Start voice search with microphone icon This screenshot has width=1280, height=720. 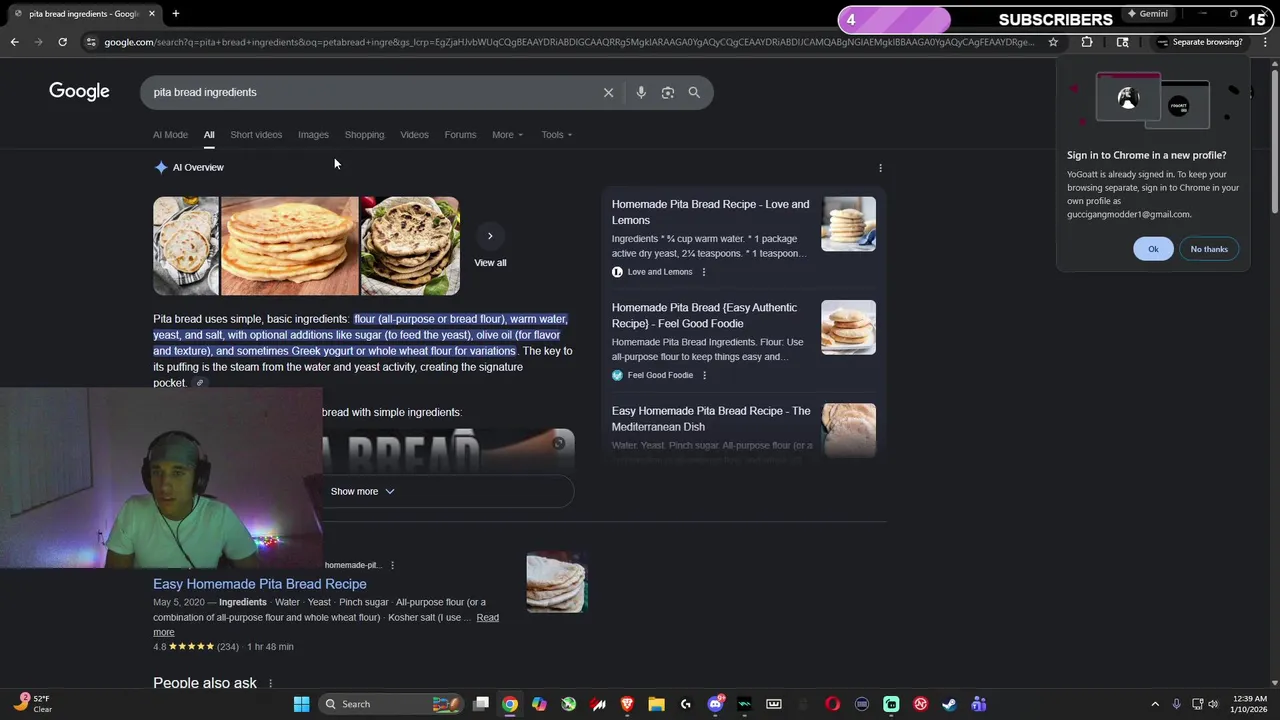pos(641,92)
